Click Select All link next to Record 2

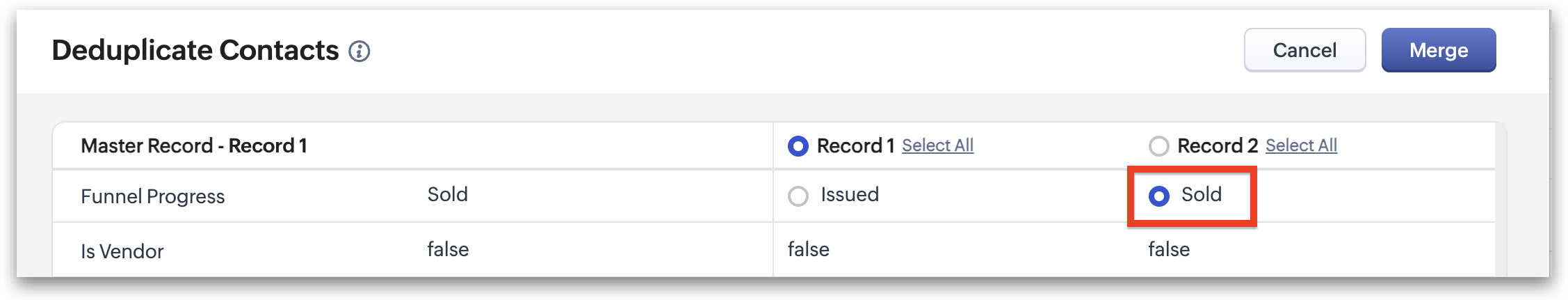[1301, 145]
